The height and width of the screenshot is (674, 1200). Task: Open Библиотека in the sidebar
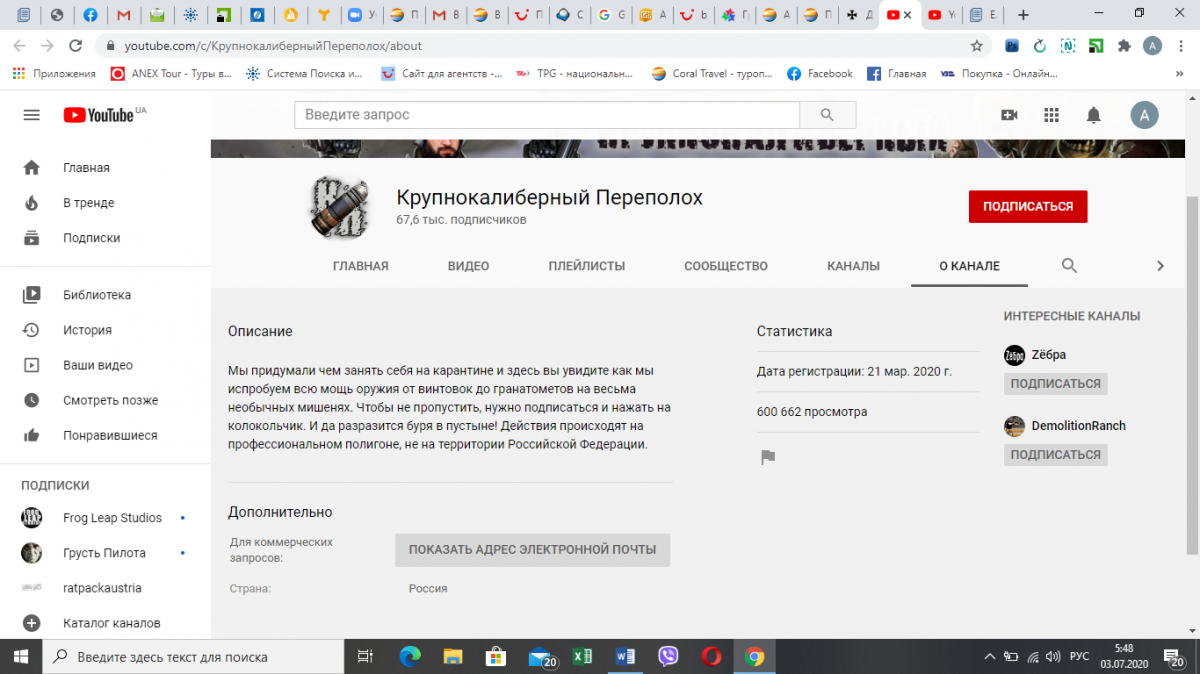pos(96,295)
